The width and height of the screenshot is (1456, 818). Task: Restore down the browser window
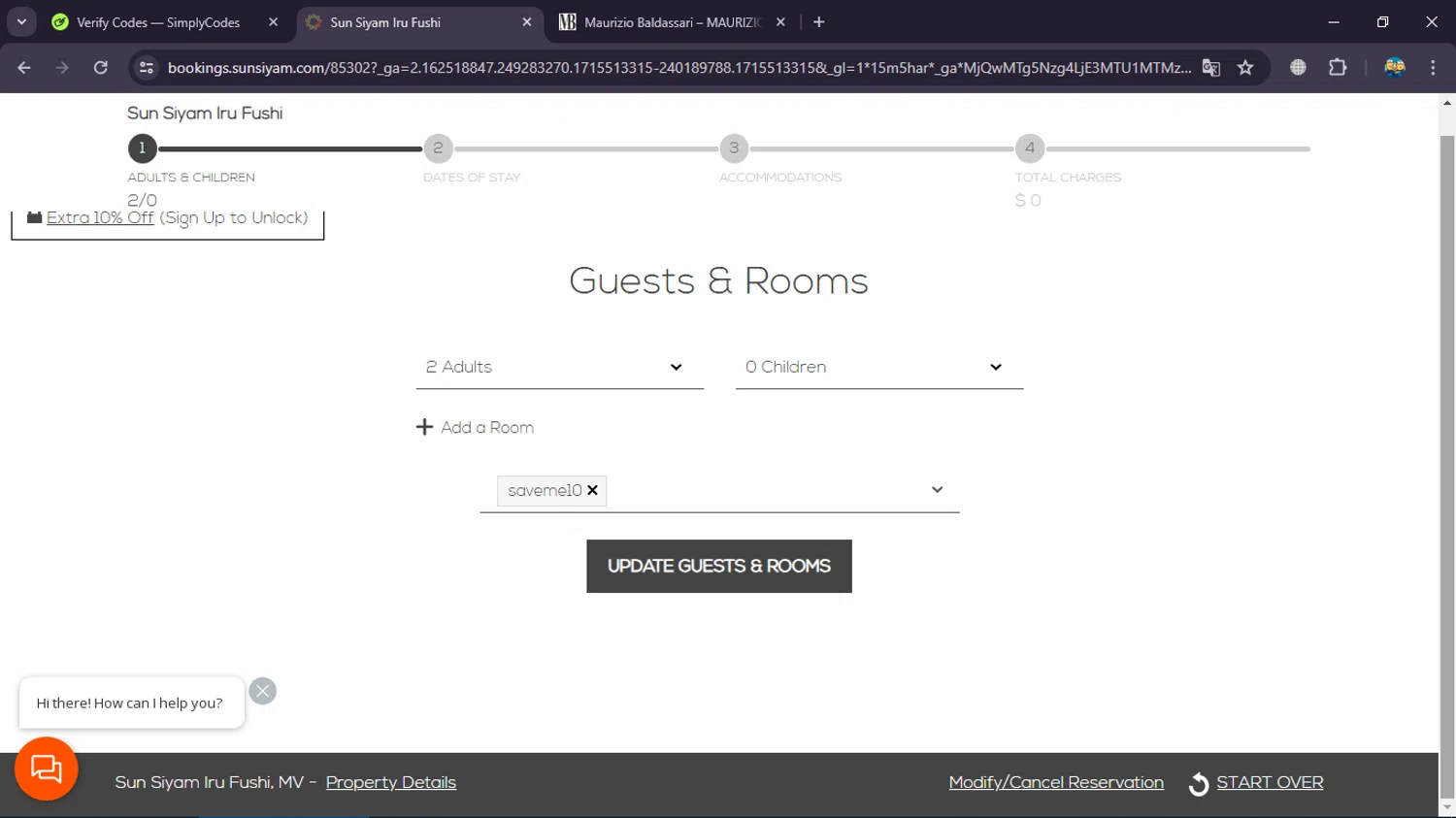(1383, 22)
